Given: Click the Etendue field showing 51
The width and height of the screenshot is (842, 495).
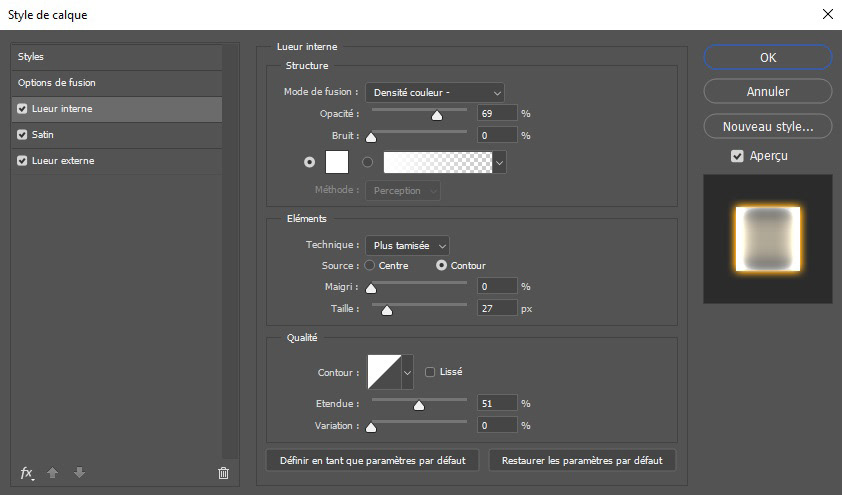Looking at the screenshot, I should click(x=497, y=403).
